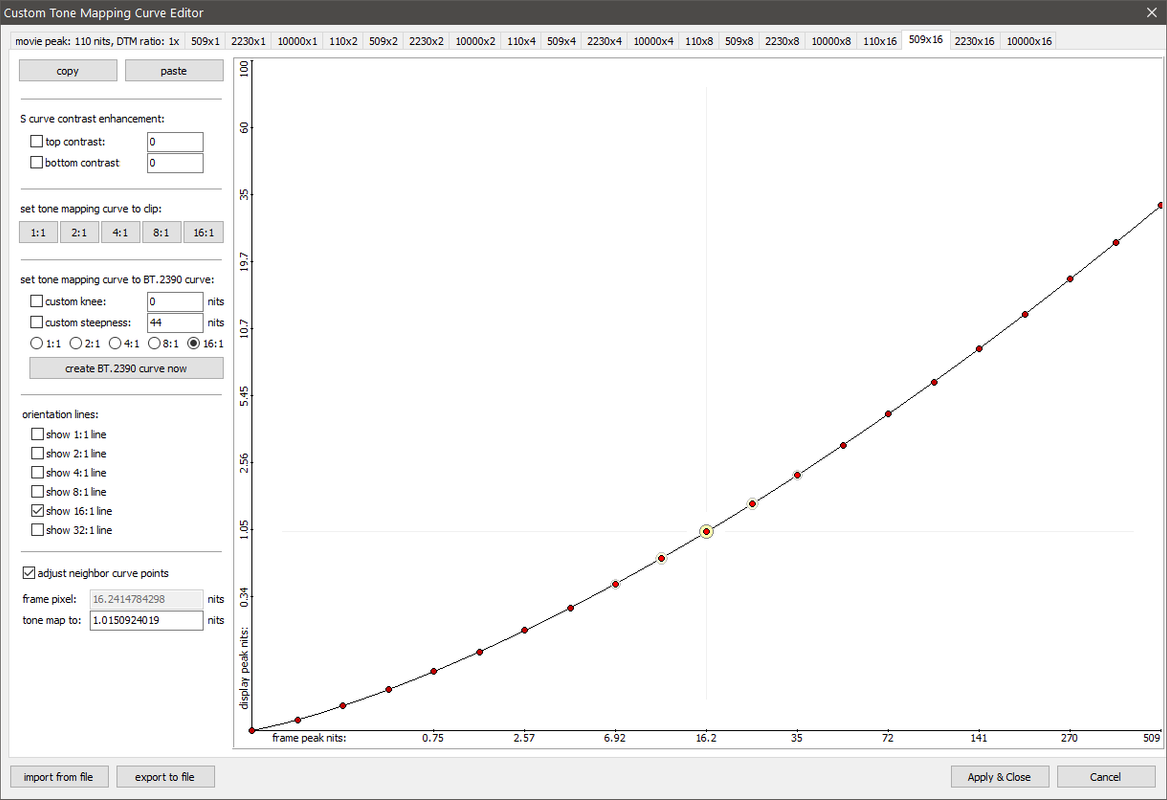Switch to the 10000x8 tab
The height and width of the screenshot is (800, 1167).
click(x=831, y=41)
